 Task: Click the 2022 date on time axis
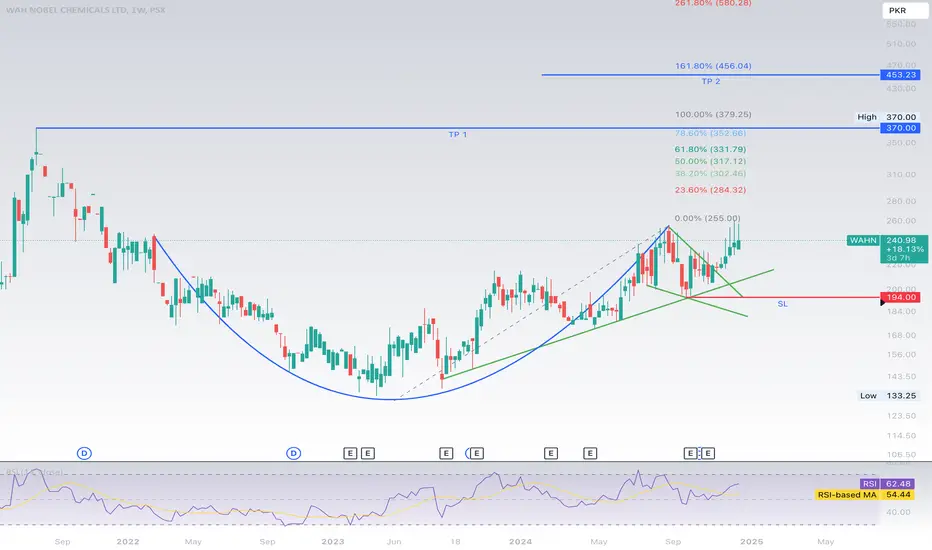tap(128, 542)
